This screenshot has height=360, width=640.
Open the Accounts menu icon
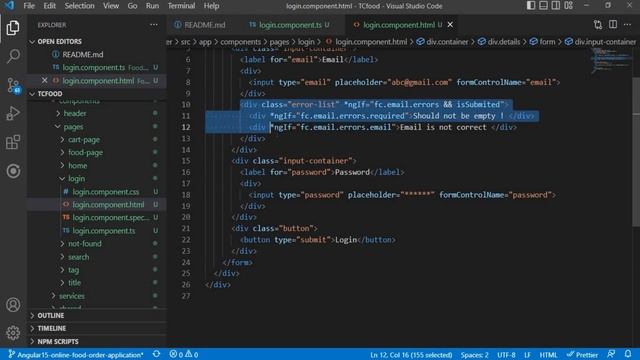[x=13, y=304]
